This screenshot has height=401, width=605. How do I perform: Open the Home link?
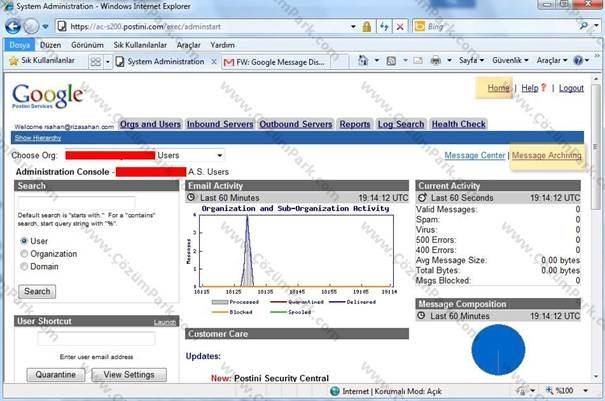click(x=499, y=88)
